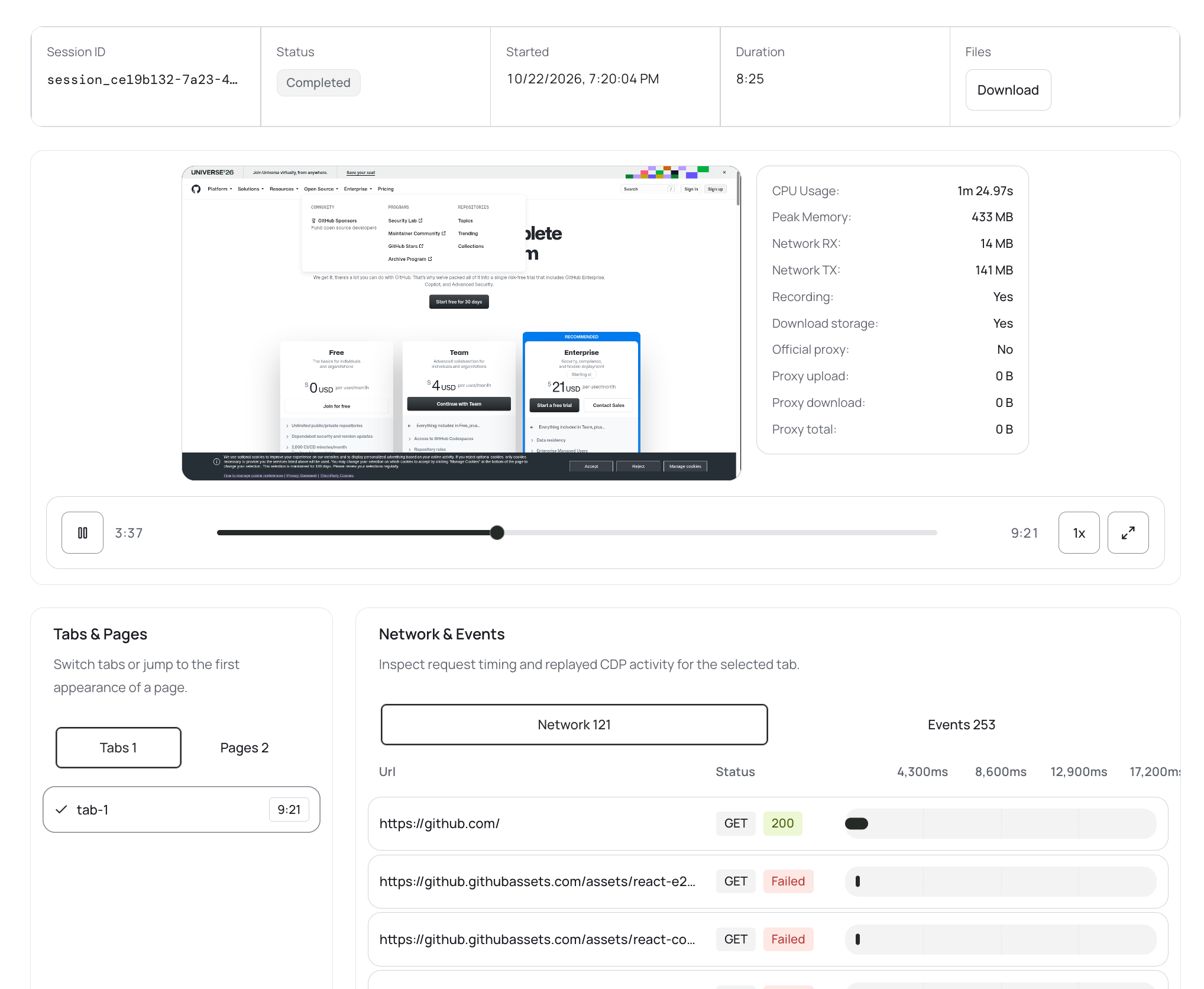Image resolution: width=1204 pixels, height=989 pixels.
Task: Open the https://github.com/ request row
Action: click(x=768, y=823)
